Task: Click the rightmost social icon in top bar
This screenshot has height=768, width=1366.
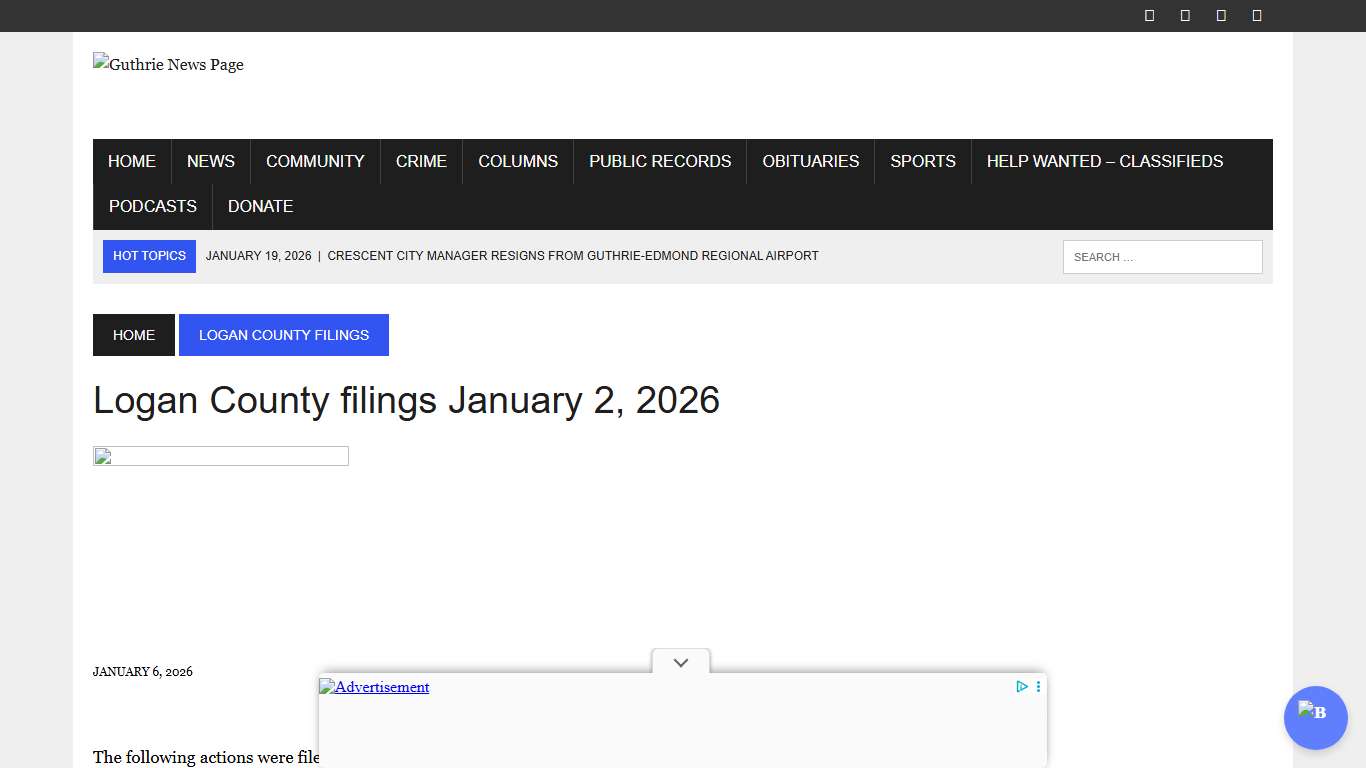Action: pyautogui.click(x=1256, y=15)
